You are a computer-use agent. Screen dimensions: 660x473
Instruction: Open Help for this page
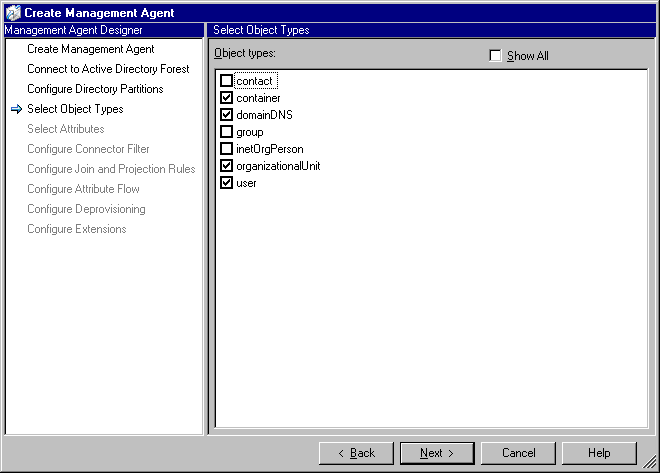(599, 453)
